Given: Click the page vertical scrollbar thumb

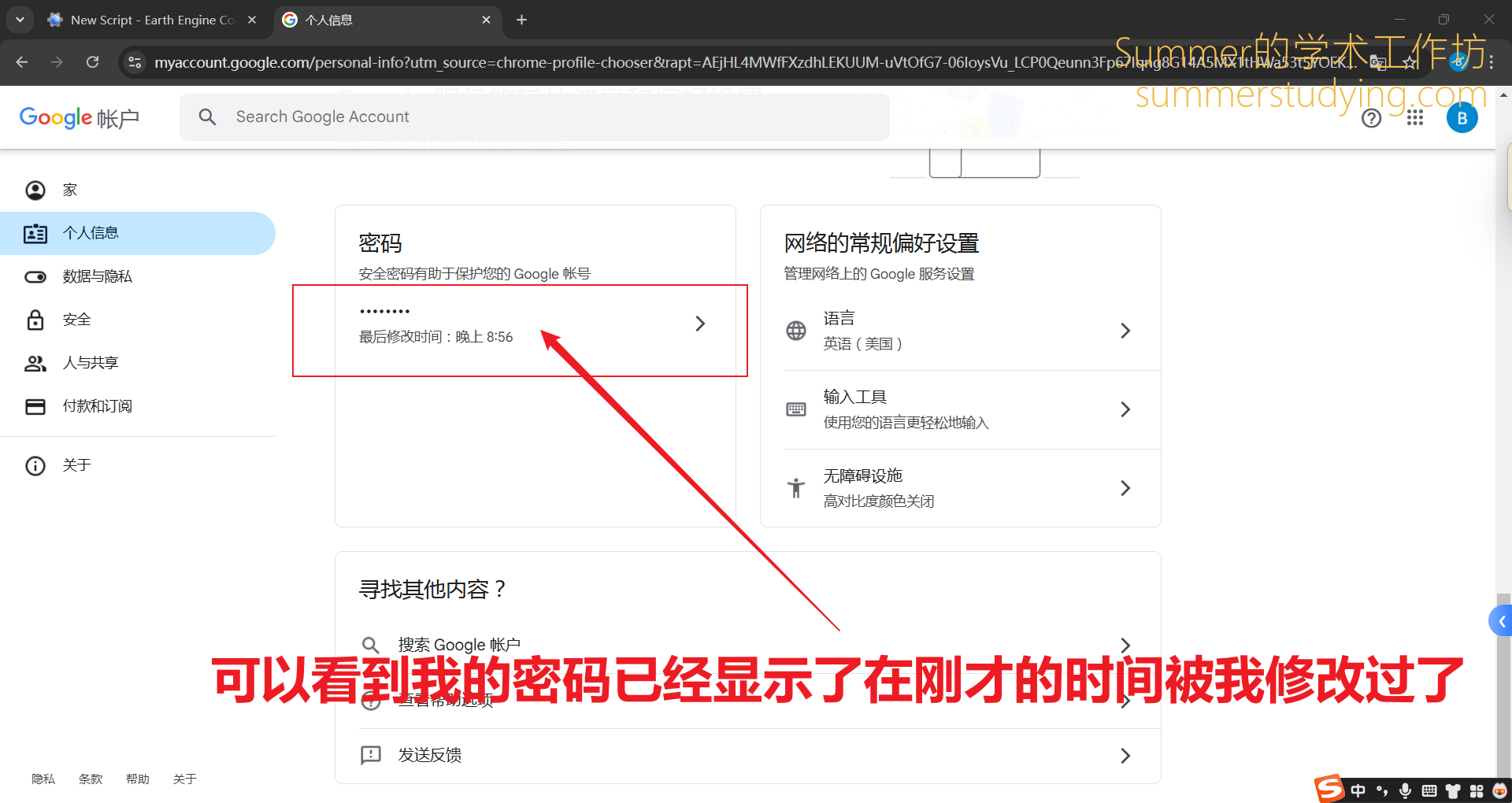Looking at the screenshot, I should [x=1503, y=685].
